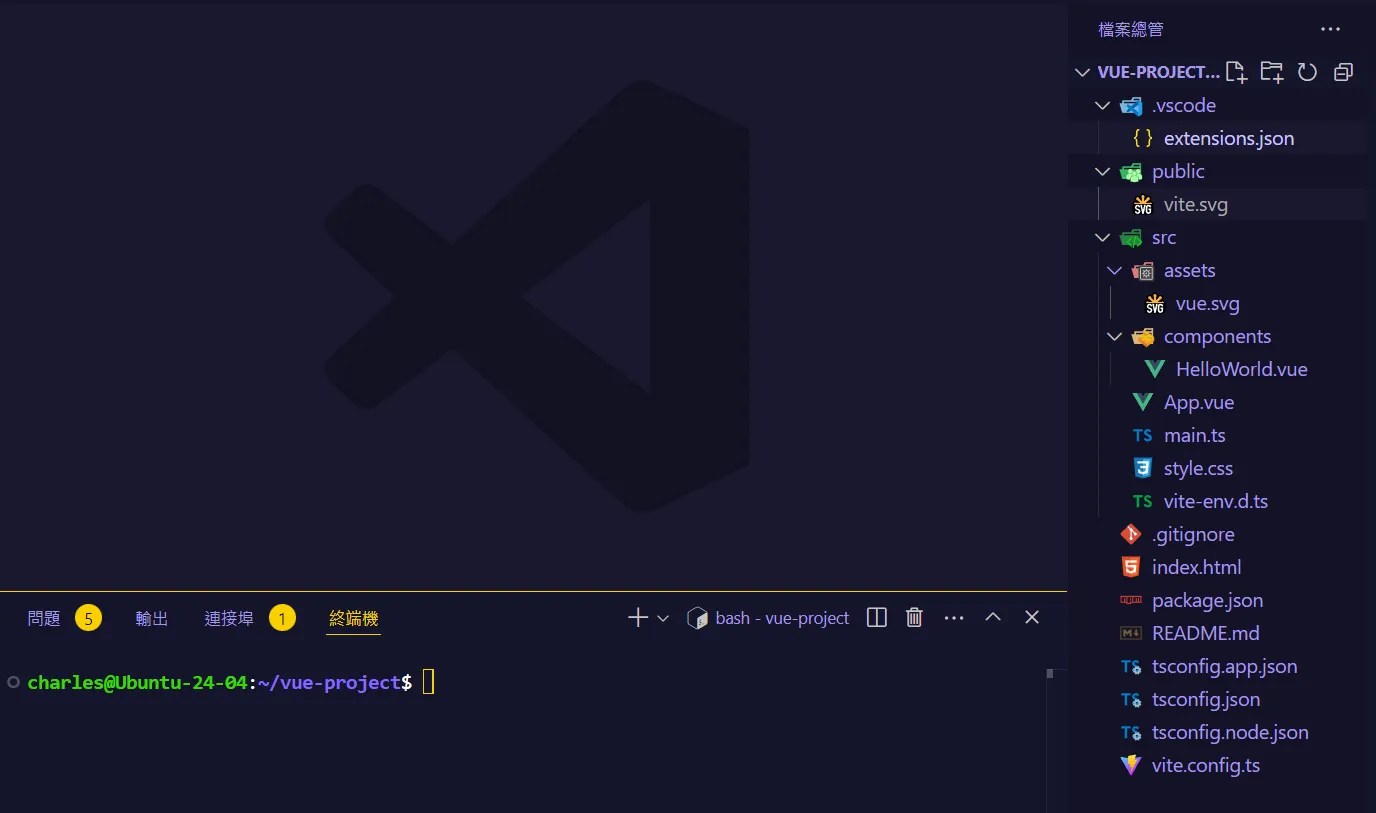The height and width of the screenshot is (813, 1376).
Task: Open vite.svg in public folder
Action: (x=1217, y=204)
